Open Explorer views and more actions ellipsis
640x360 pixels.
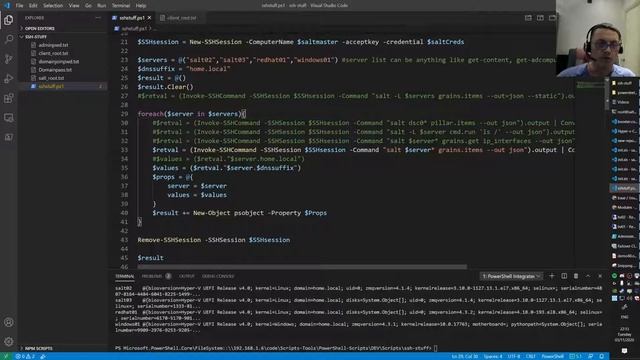(98, 18)
